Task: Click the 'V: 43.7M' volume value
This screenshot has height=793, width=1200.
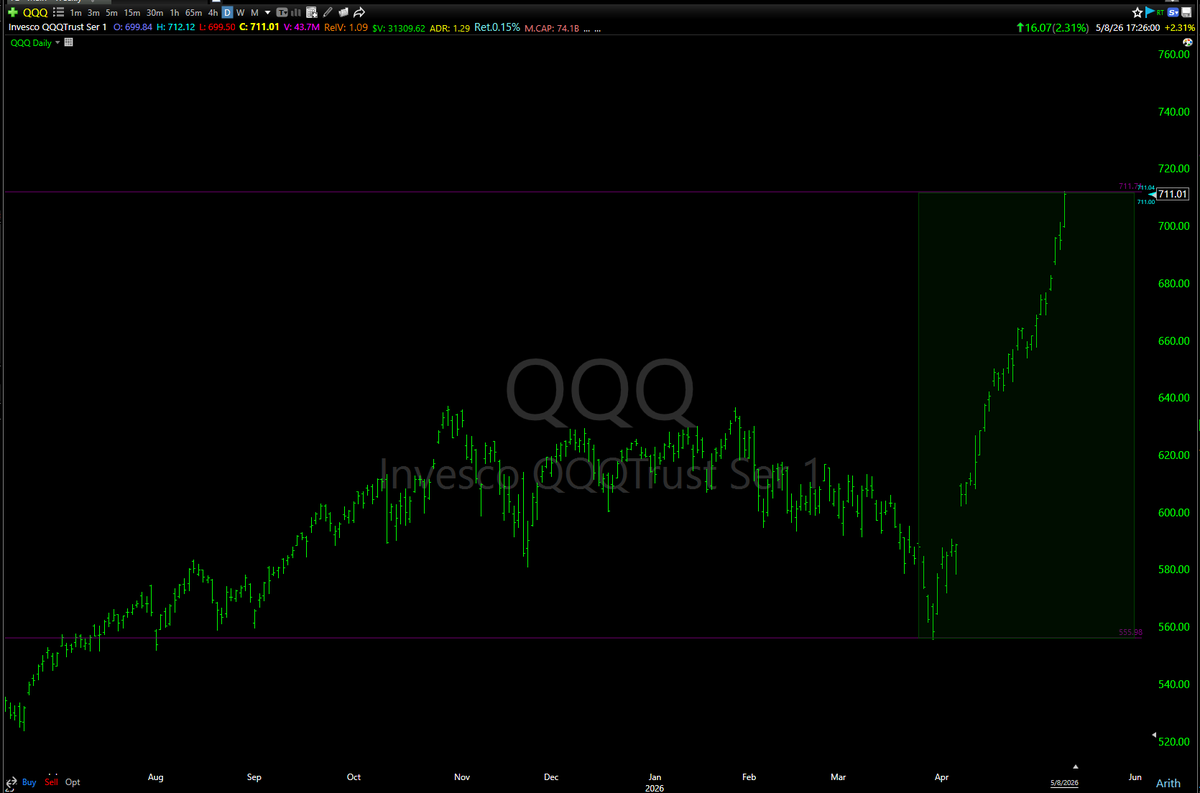Action: click(301, 28)
